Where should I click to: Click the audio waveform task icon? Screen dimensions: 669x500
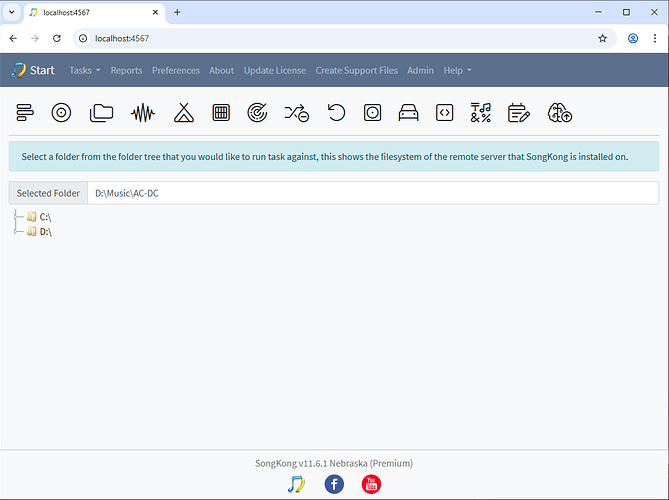click(143, 113)
